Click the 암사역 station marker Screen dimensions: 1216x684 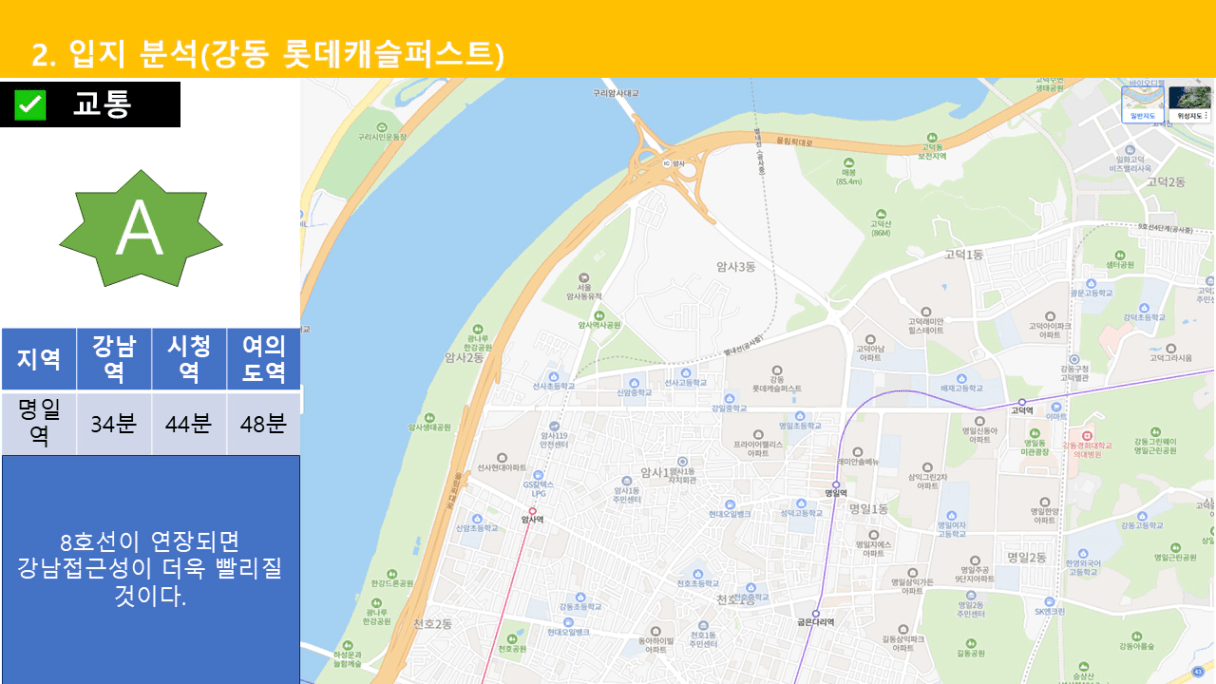tap(532, 511)
